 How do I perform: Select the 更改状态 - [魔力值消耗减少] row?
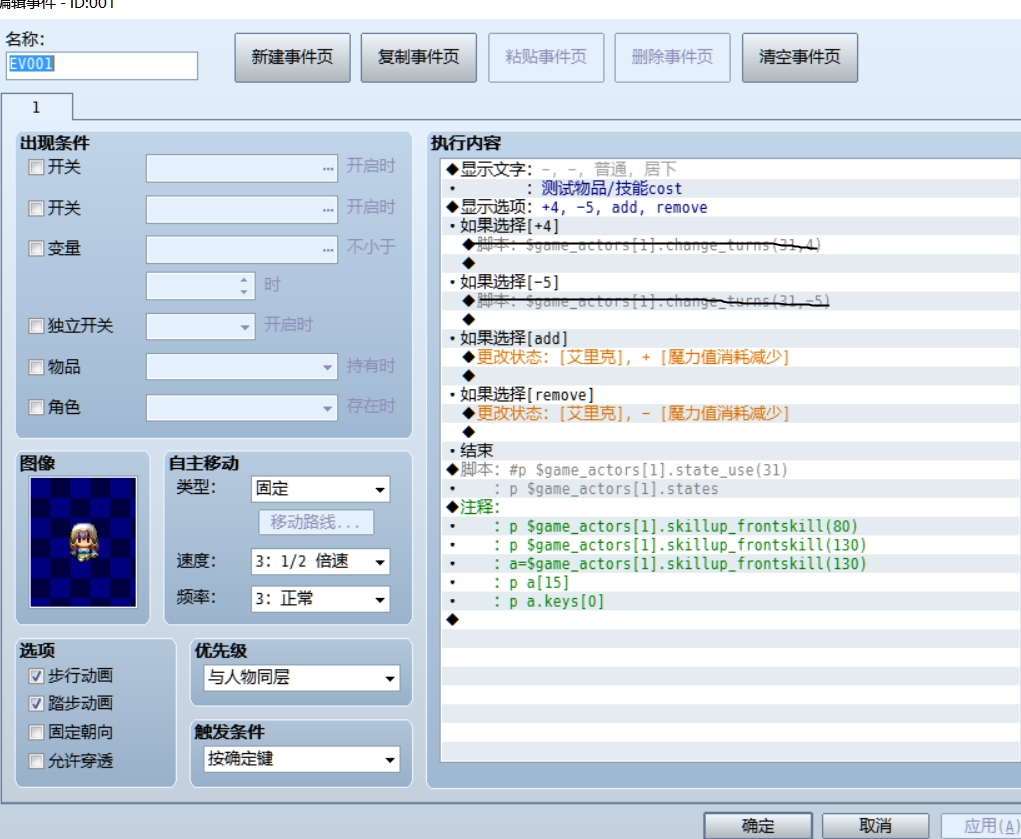pos(730,414)
